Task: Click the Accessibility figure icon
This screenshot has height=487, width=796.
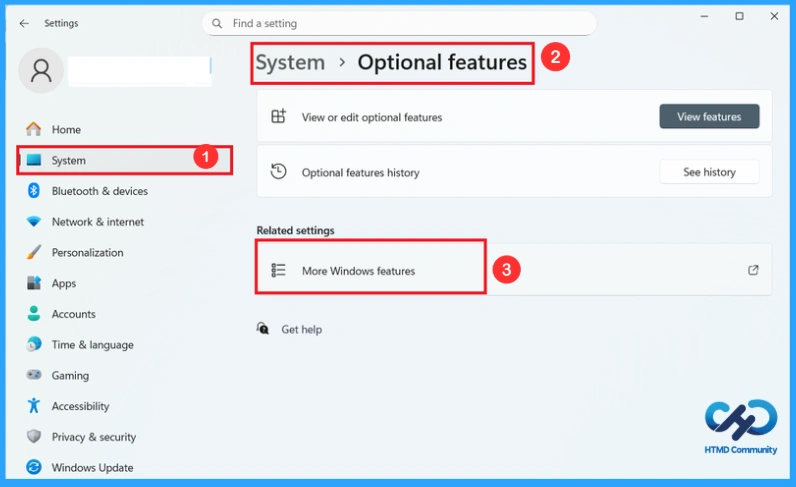Action: click(x=34, y=406)
